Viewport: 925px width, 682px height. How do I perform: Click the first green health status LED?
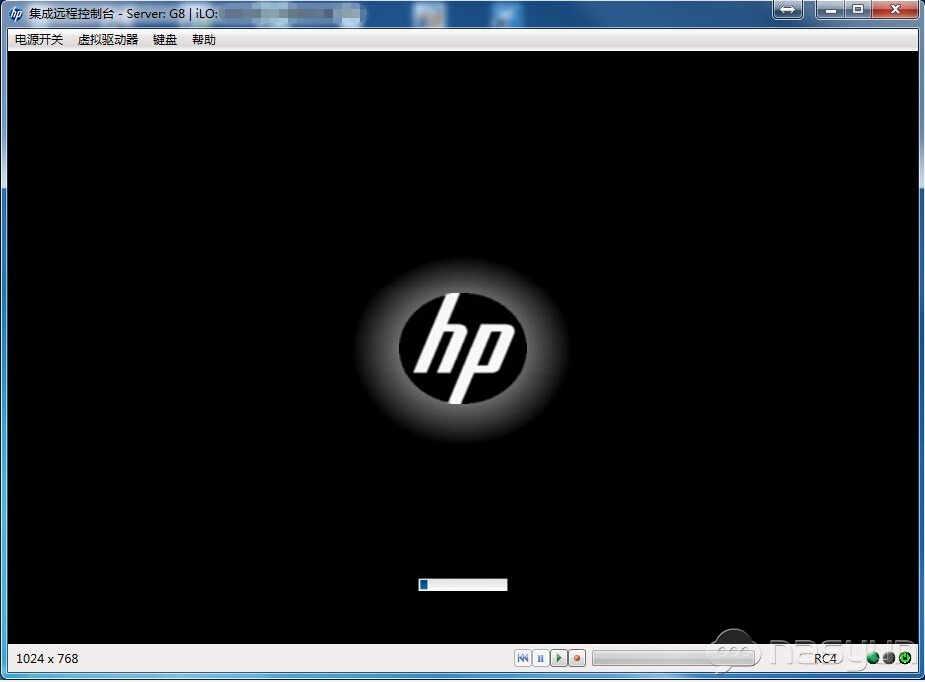coord(873,657)
